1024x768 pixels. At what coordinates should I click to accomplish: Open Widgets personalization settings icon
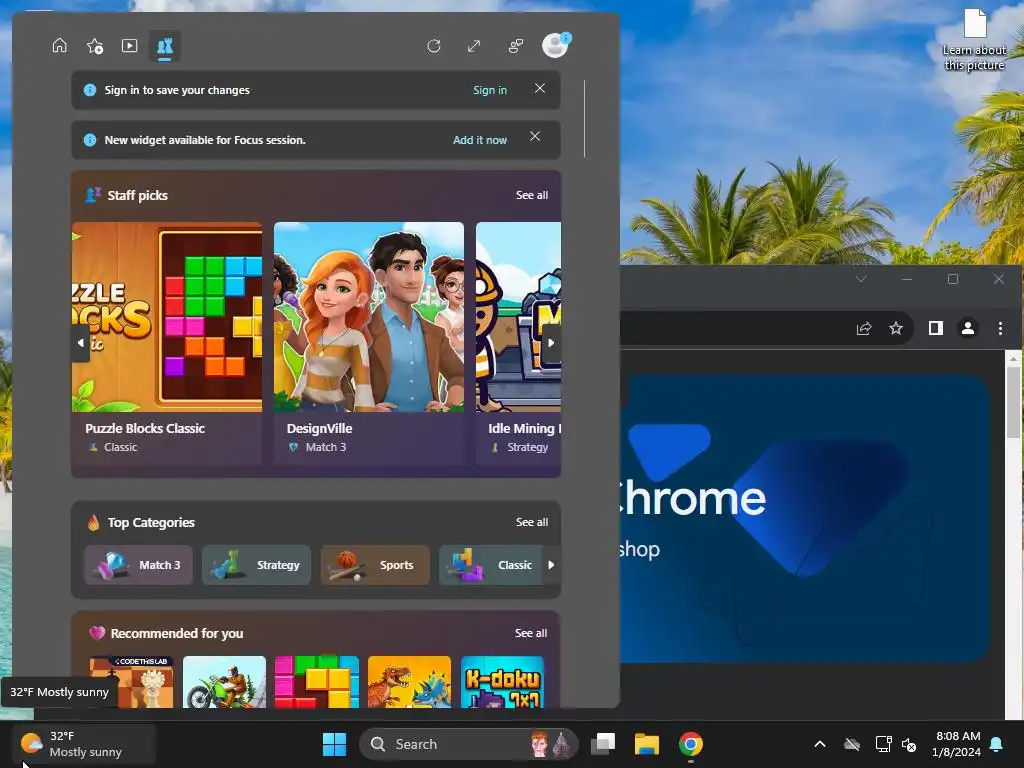516,46
